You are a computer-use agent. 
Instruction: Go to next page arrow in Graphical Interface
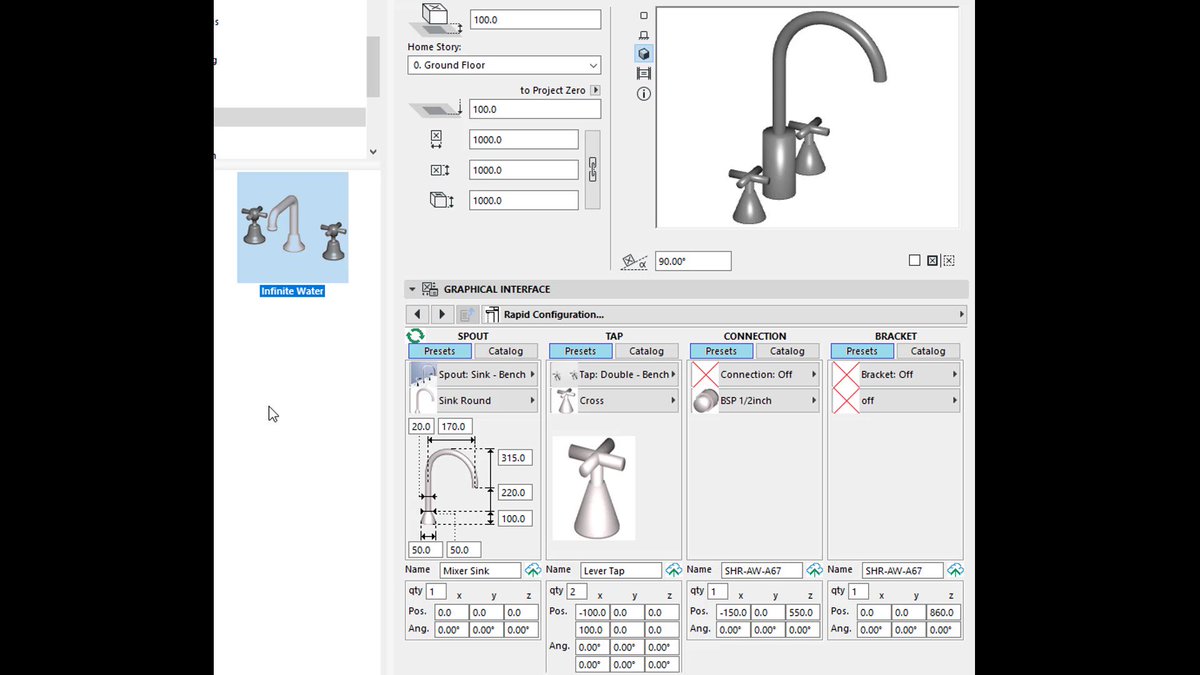(442, 314)
